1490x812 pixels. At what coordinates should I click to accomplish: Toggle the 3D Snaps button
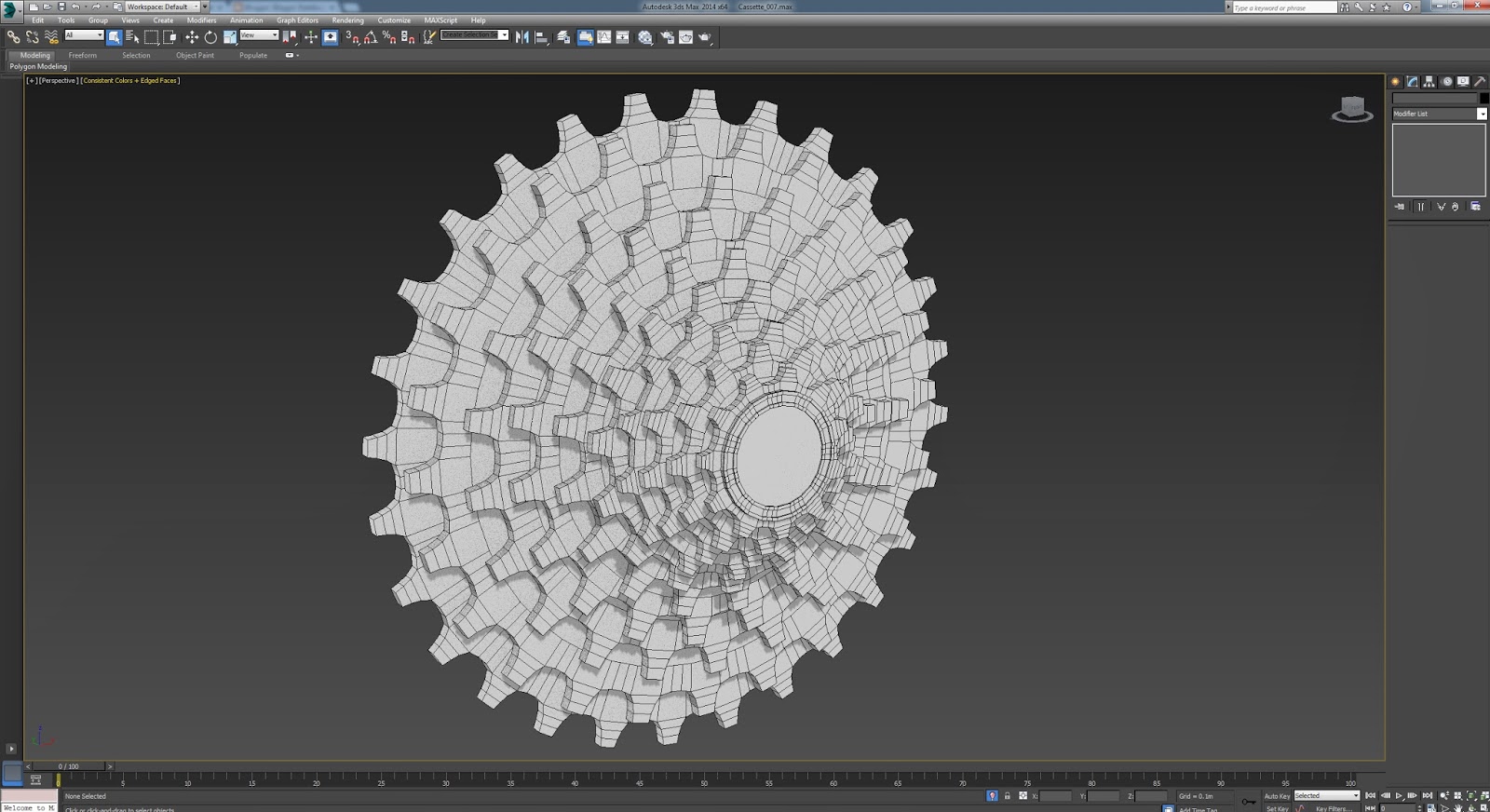[x=352, y=37]
